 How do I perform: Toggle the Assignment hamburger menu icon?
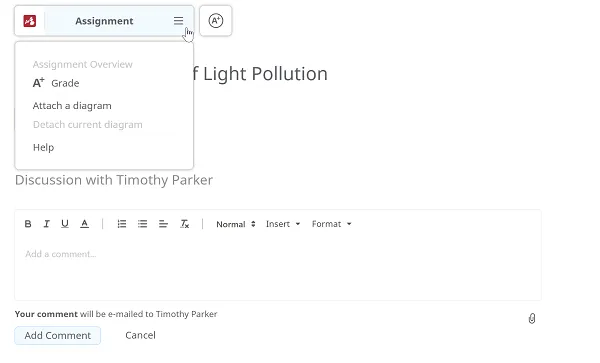tap(178, 21)
